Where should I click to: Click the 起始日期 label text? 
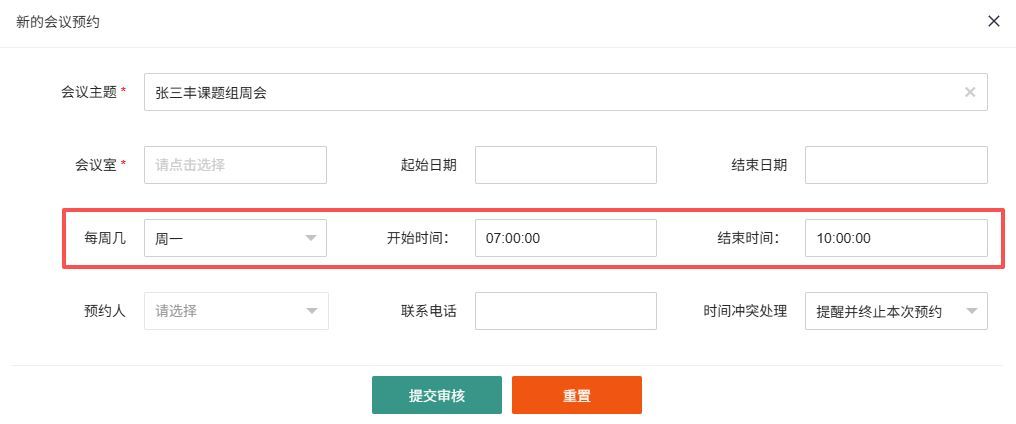pyautogui.click(x=428, y=165)
